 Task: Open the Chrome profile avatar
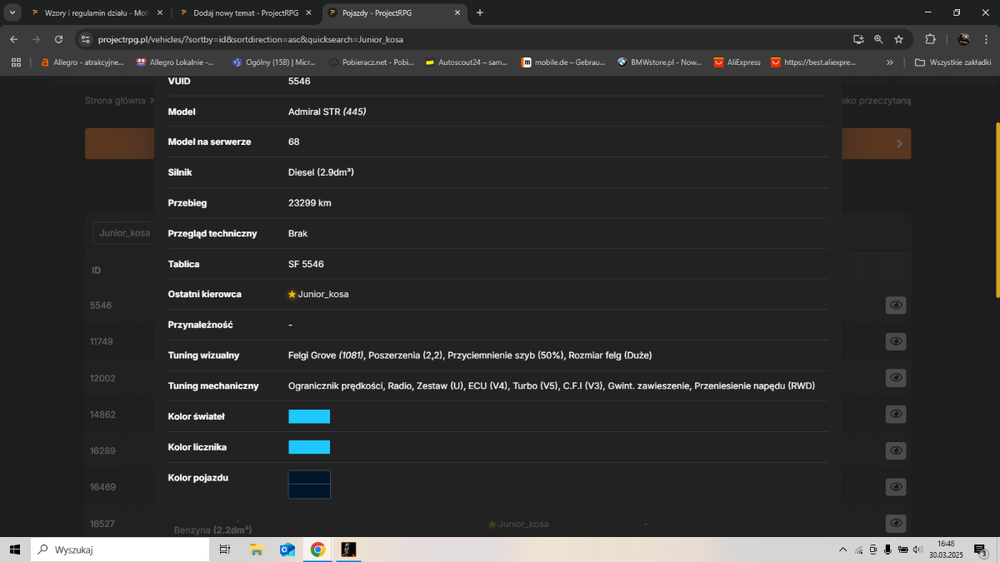click(964, 40)
